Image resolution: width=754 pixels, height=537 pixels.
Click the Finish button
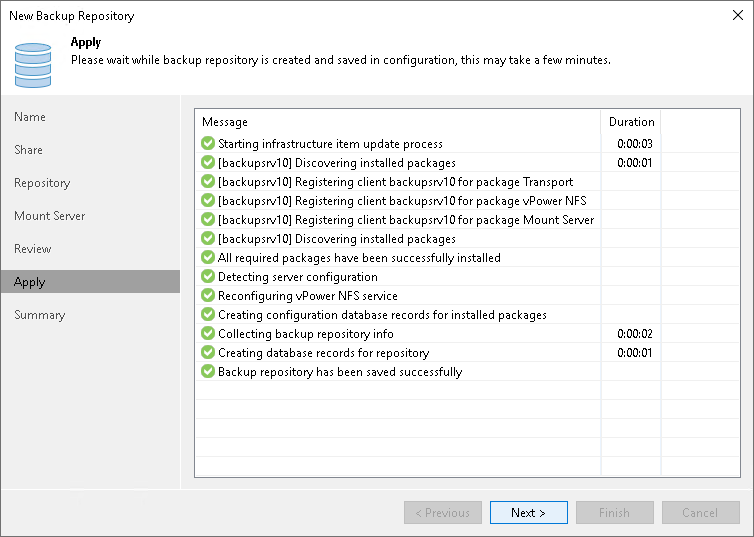615,512
